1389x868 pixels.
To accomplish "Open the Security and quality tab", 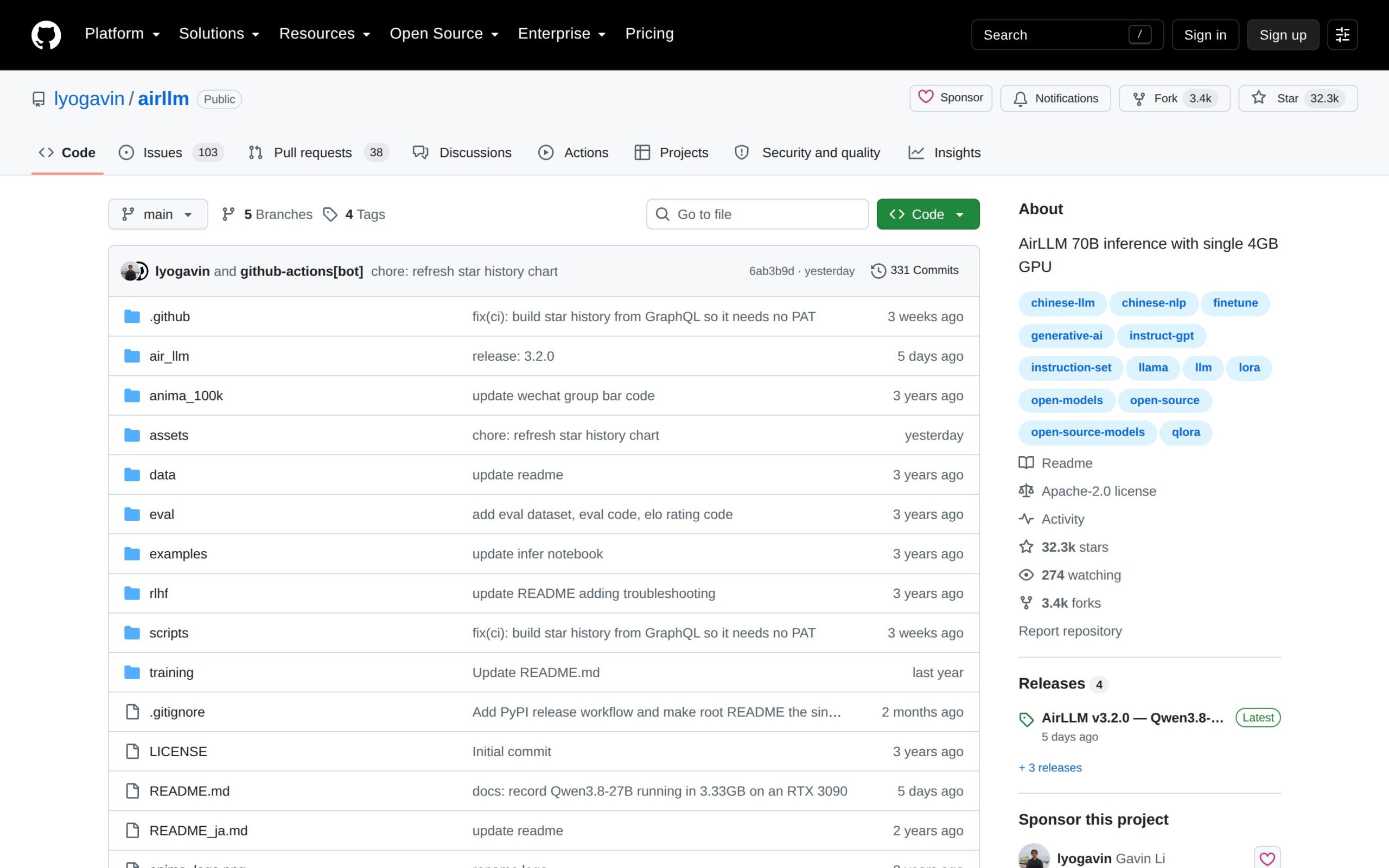I will coord(807,152).
